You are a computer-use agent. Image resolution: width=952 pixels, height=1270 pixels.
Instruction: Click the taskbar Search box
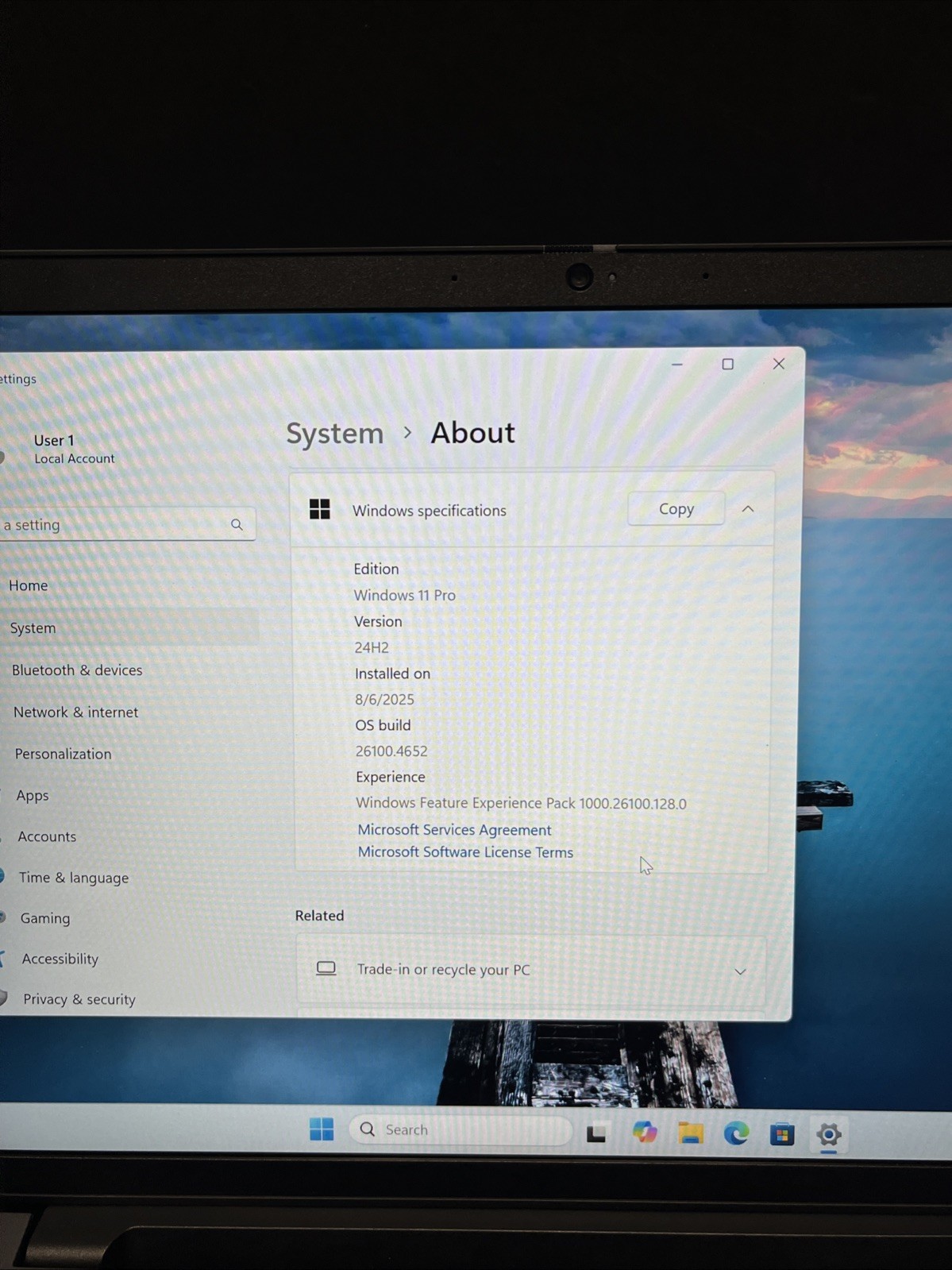coord(461,1129)
